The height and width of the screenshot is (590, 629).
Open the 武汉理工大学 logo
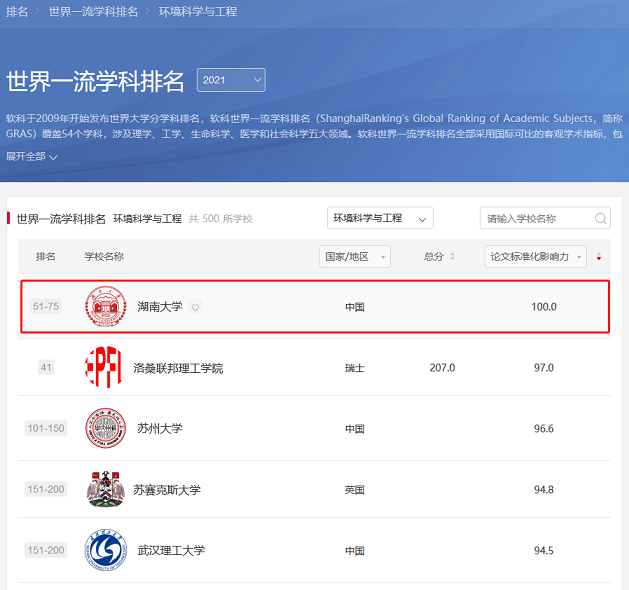pos(106,550)
